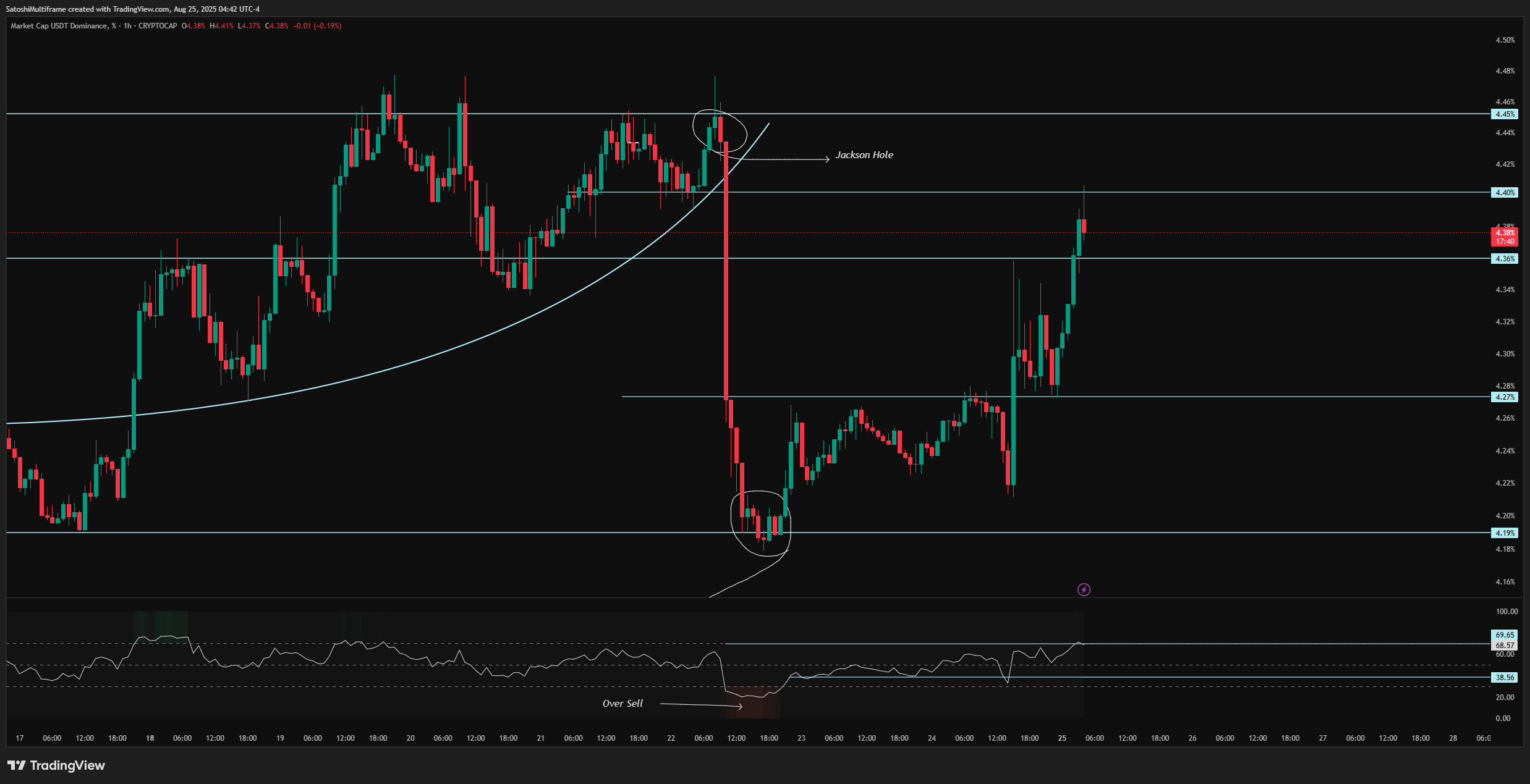Click the 4.16% tick on price axis
Image resolution: width=1530 pixels, height=784 pixels.
click(1505, 582)
